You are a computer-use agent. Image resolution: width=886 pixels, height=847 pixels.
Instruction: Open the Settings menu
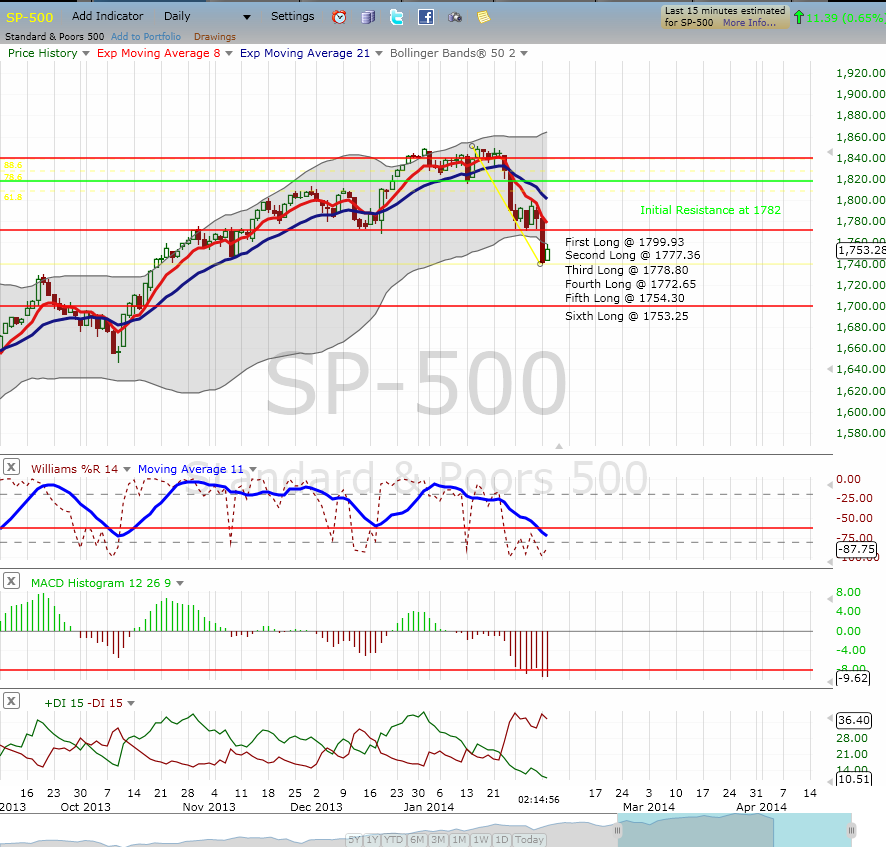(x=292, y=16)
